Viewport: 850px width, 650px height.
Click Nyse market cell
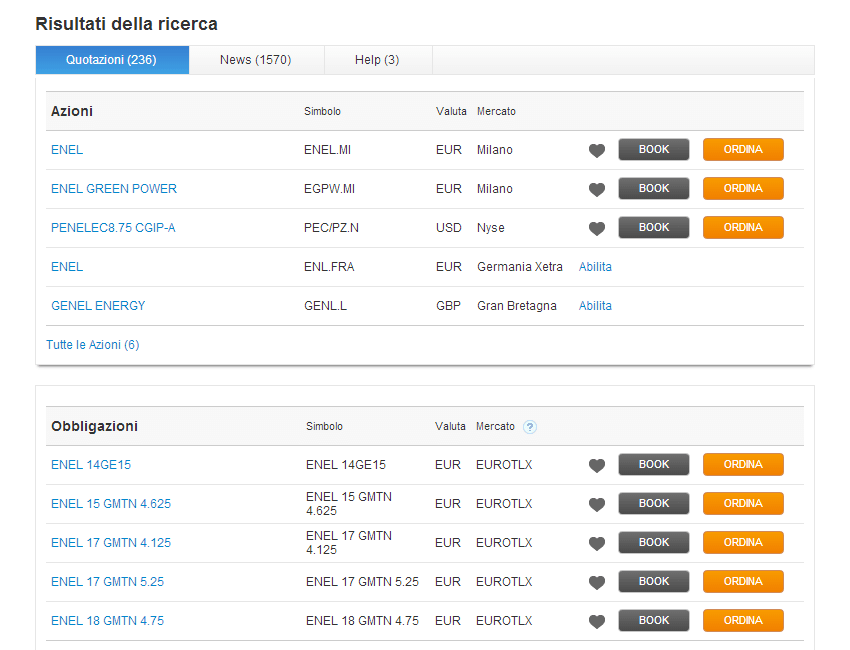491,228
